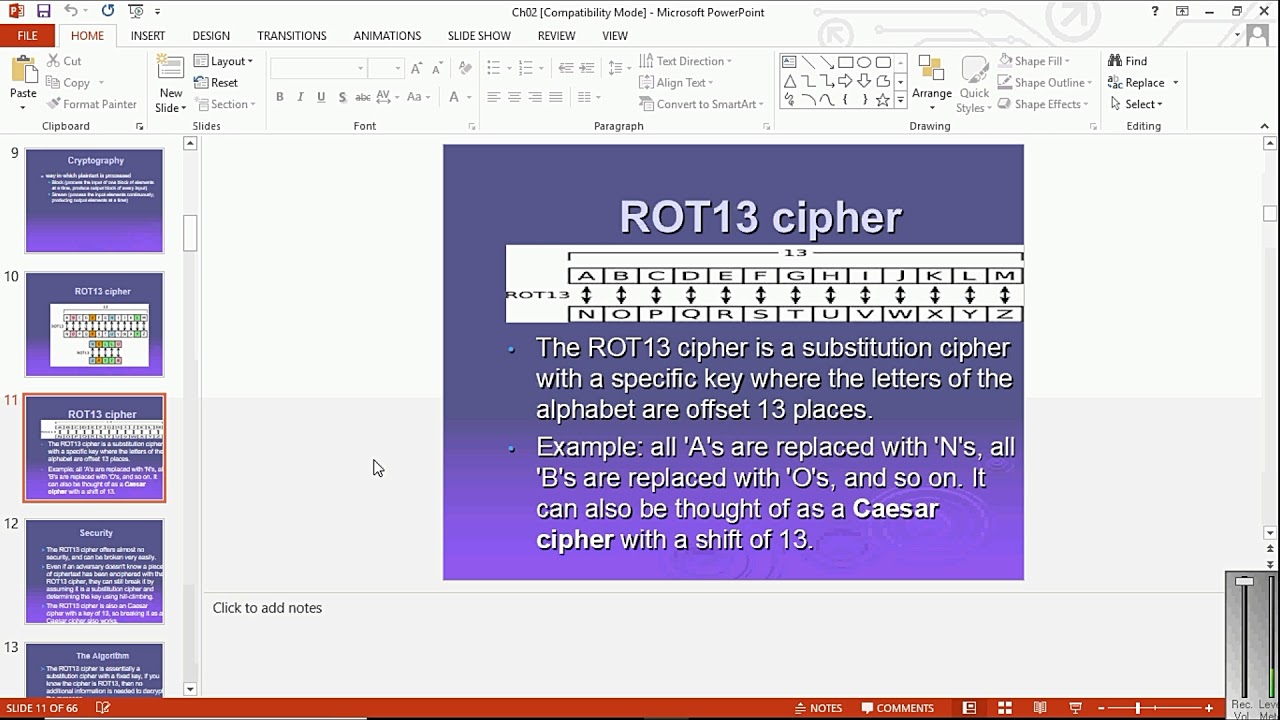The image size is (1280, 720).
Task: Open Reading View from status bar
Action: pos(1040,708)
